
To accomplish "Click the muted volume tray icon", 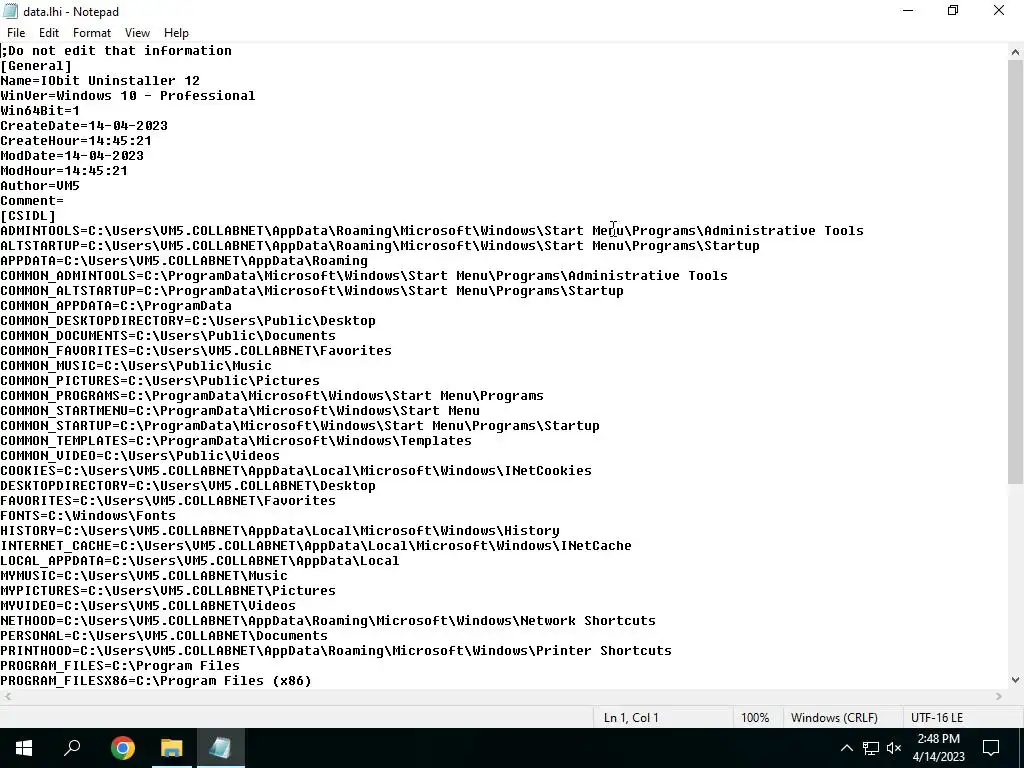I will tap(894, 748).
